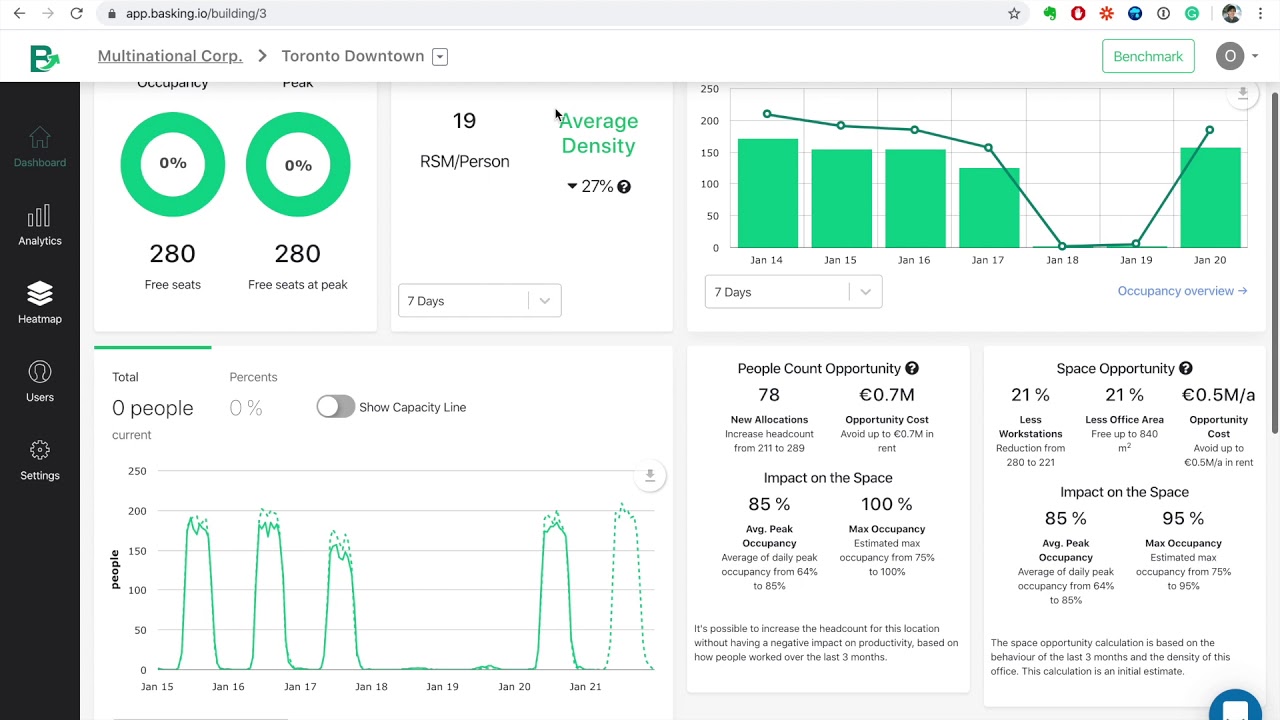The image size is (1280, 720).
Task: Click the 78 New Allocations value
Action: click(769, 395)
